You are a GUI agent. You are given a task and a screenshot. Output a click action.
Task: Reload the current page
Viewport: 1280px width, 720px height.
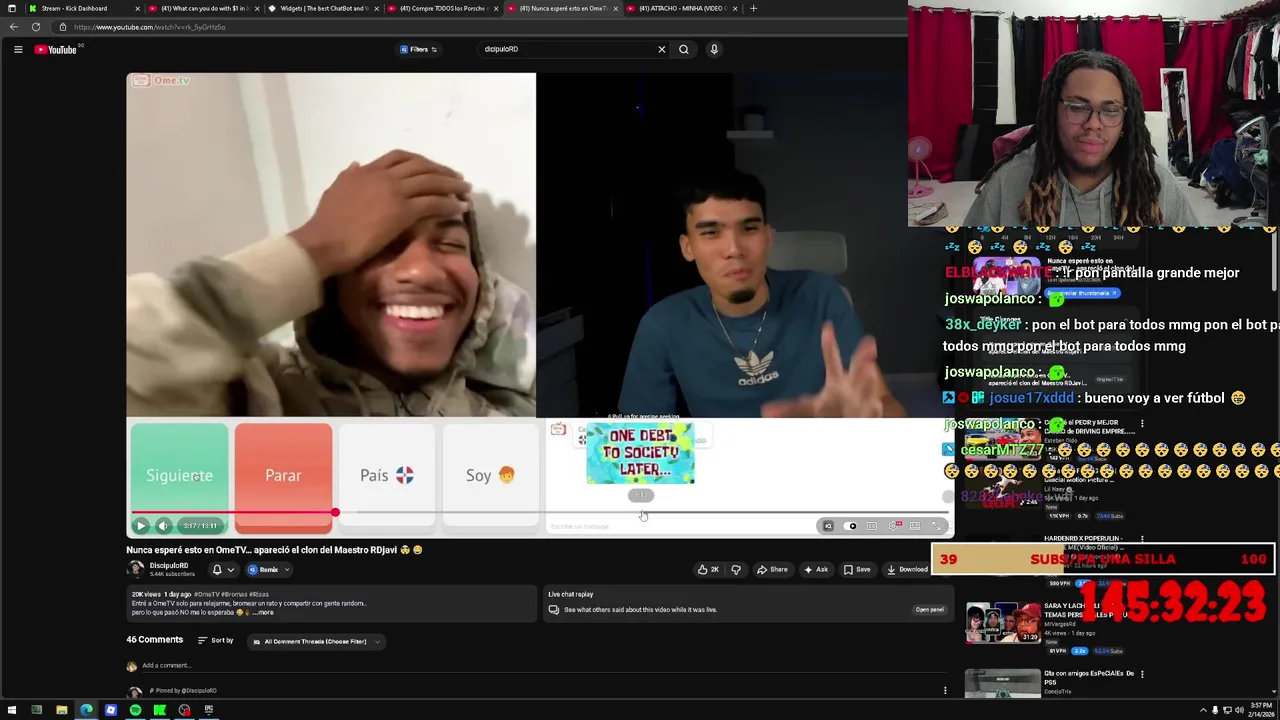coord(36,27)
